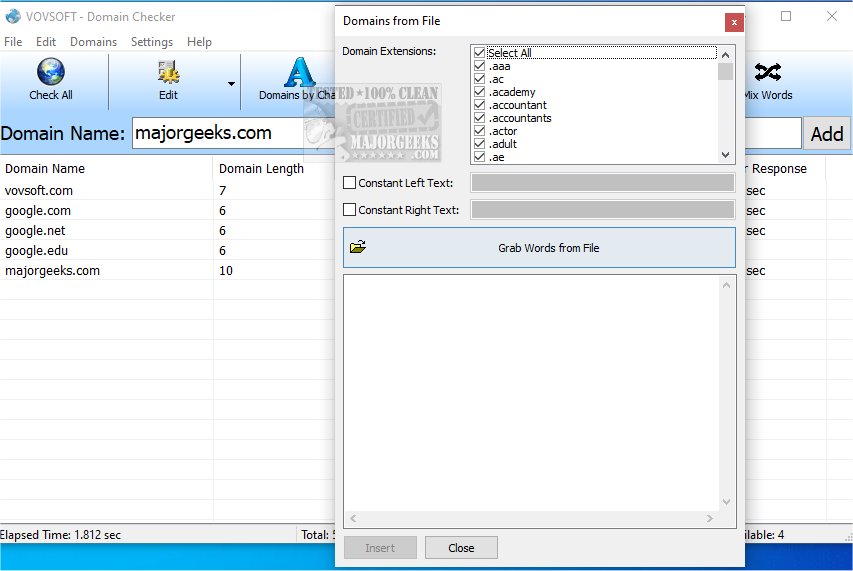Click the disabled Insert button
The width and height of the screenshot is (853, 571).
[380, 548]
